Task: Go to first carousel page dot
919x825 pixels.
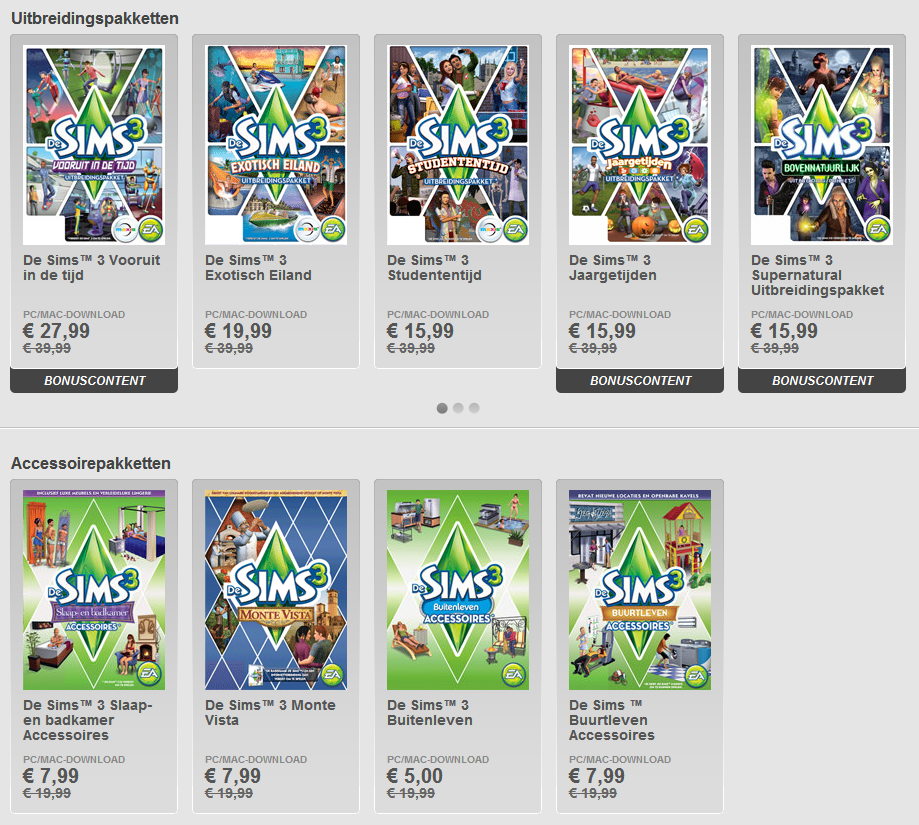Action: 442,408
